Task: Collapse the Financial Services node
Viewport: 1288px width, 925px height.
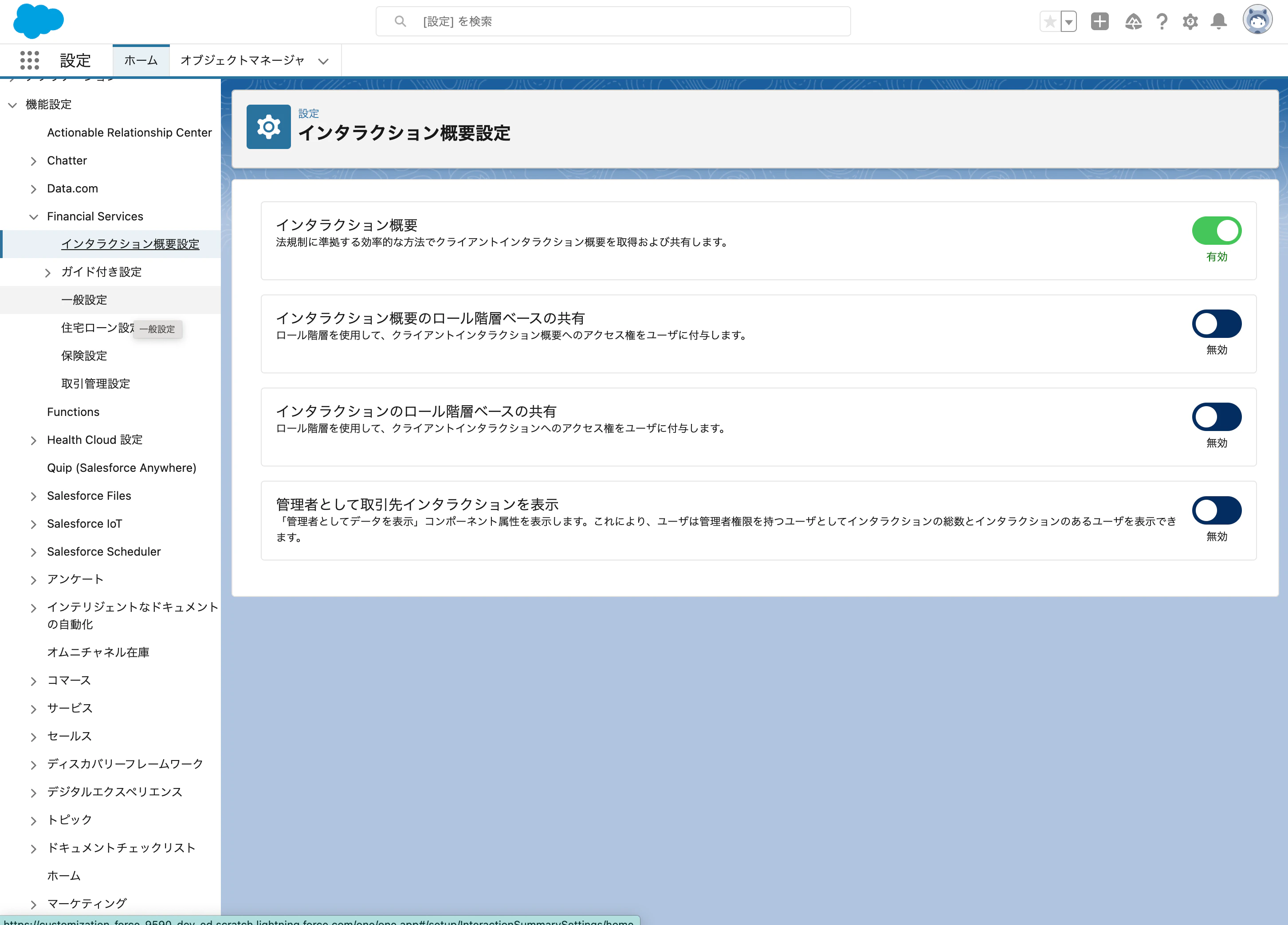Action: tap(34, 216)
